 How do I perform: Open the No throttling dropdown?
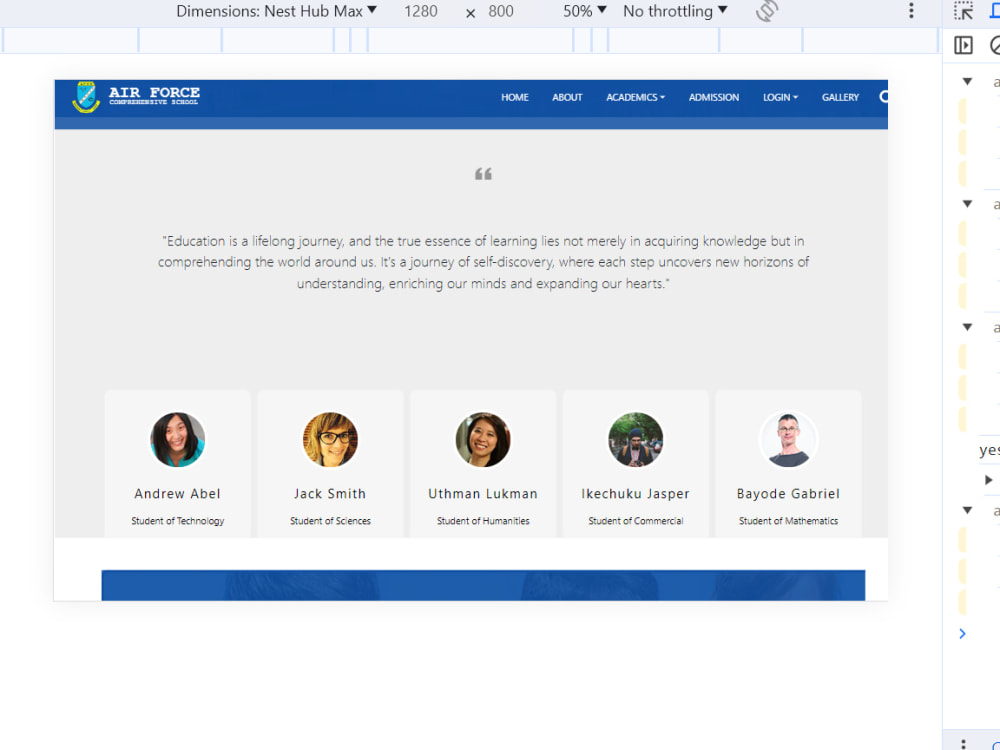673,11
